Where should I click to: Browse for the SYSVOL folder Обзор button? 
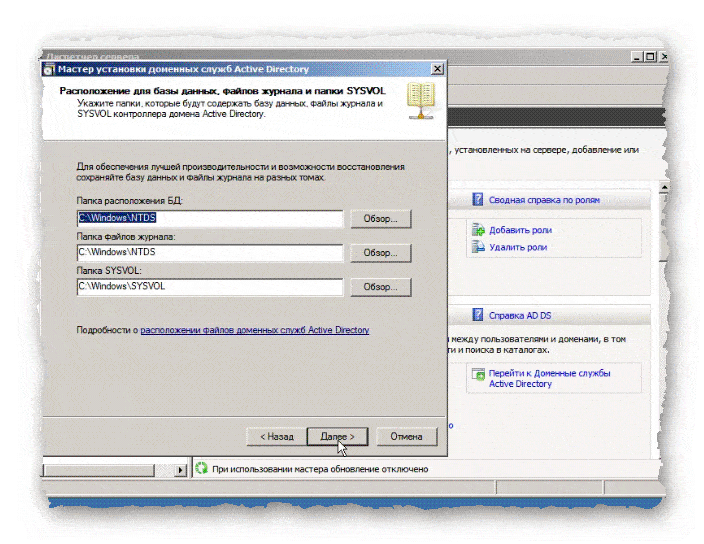coord(380,287)
